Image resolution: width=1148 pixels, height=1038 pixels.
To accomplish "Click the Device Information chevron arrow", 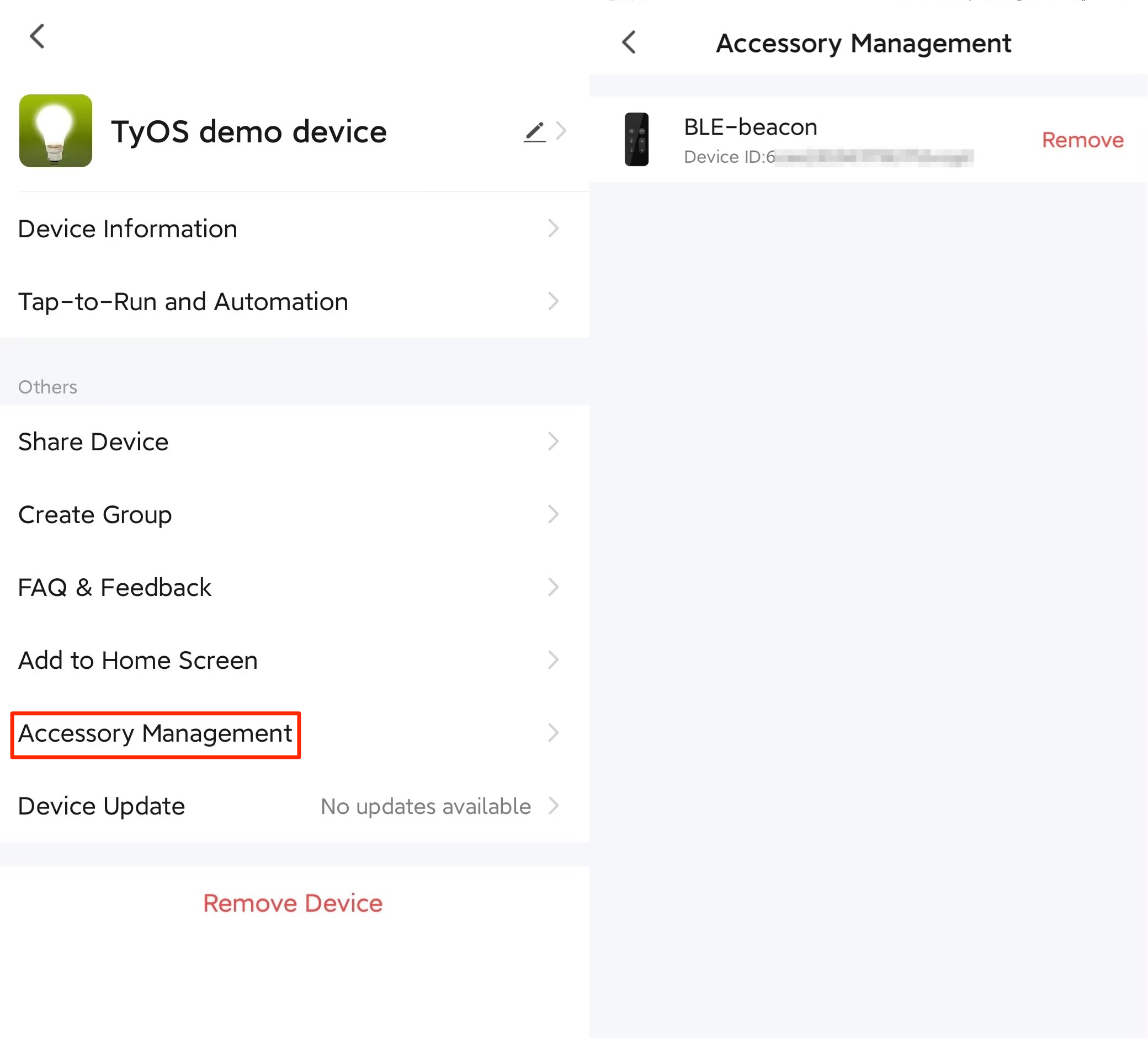I will point(554,227).
